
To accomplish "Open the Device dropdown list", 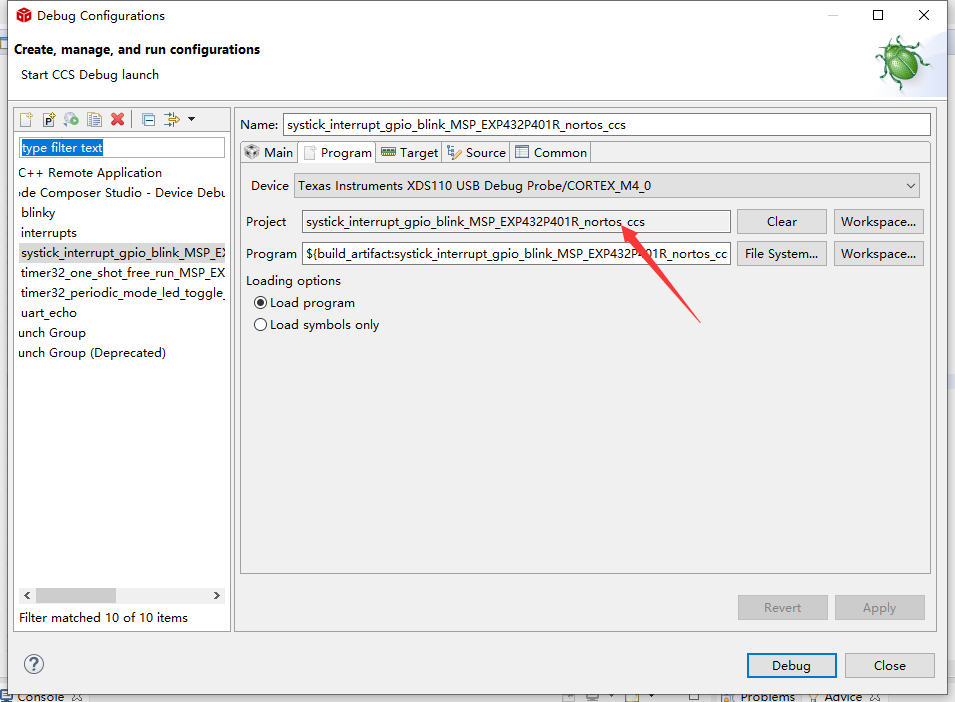I will (910, 185).
